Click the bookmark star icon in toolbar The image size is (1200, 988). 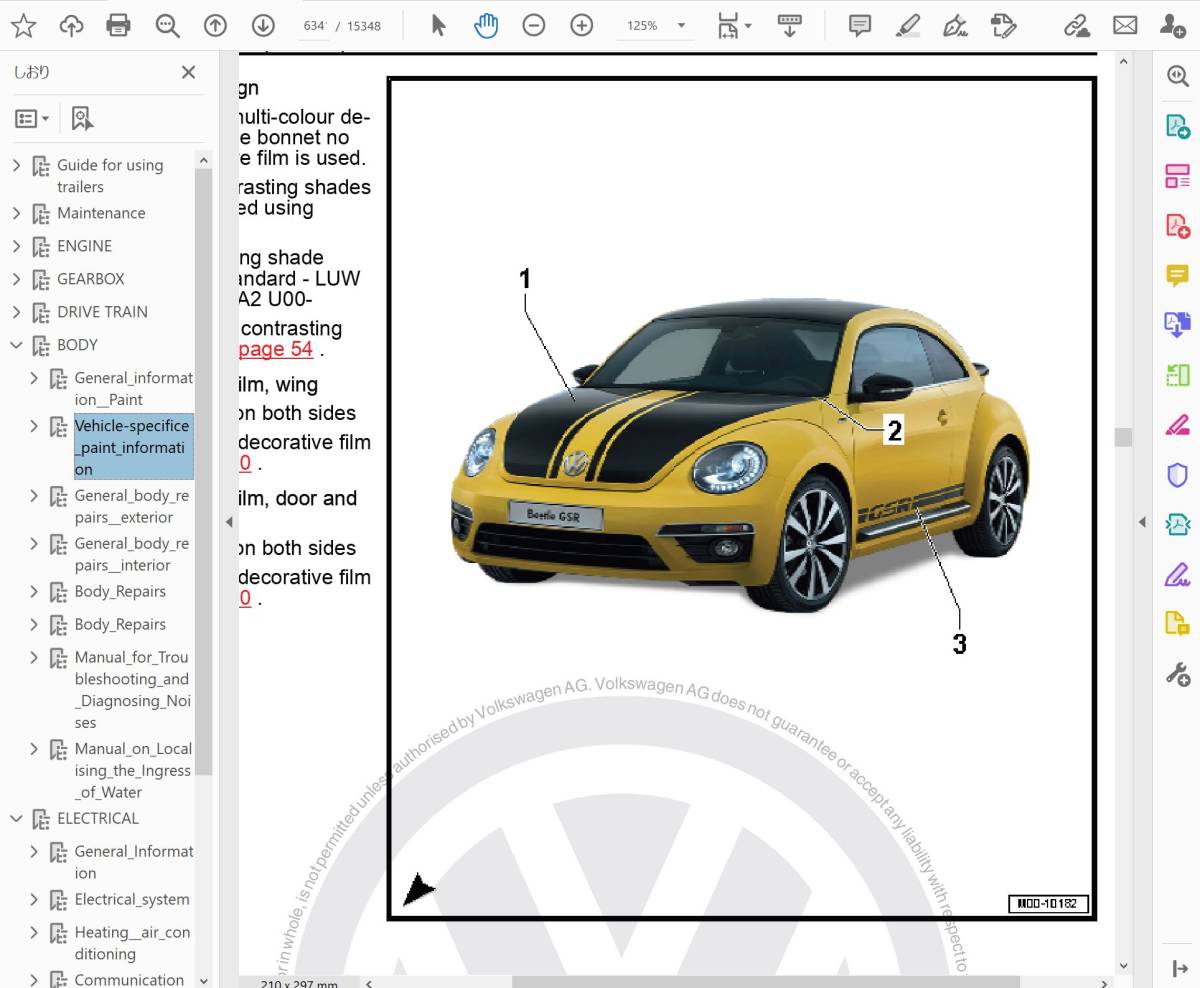(23, 25)
